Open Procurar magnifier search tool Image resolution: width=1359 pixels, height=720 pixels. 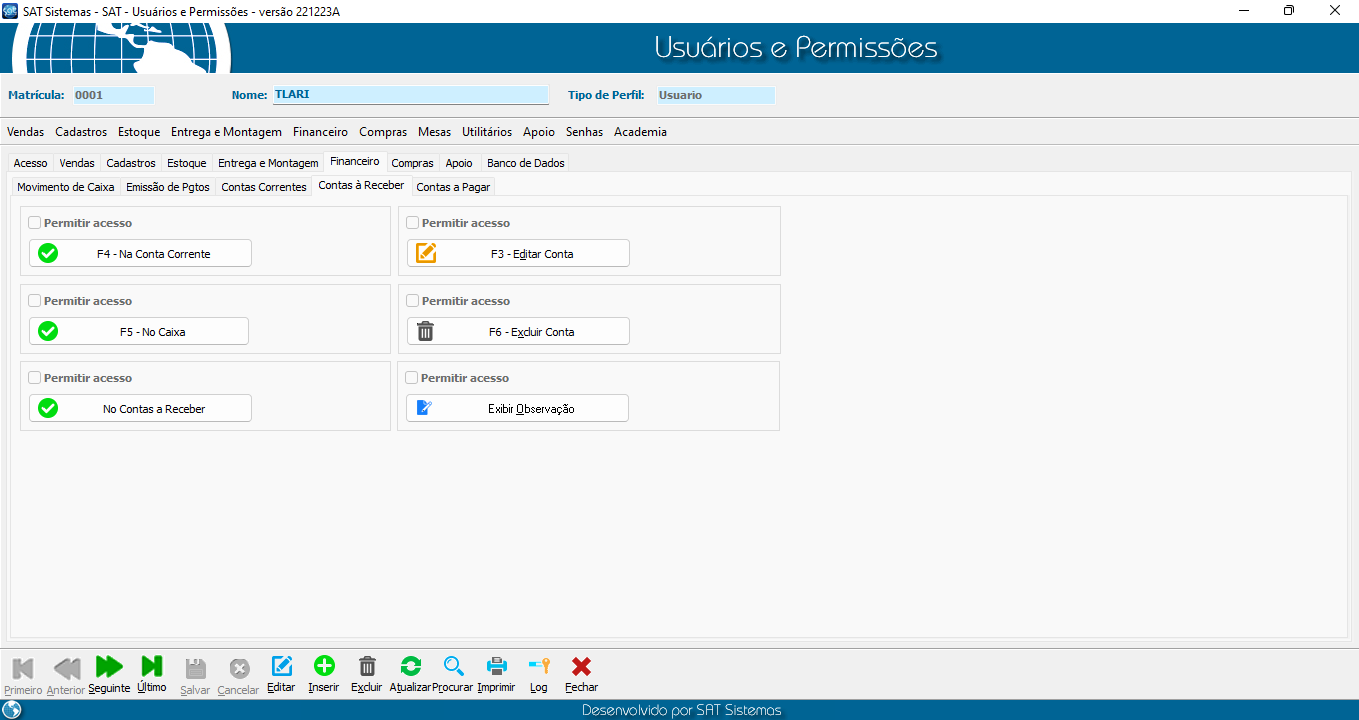453,667
